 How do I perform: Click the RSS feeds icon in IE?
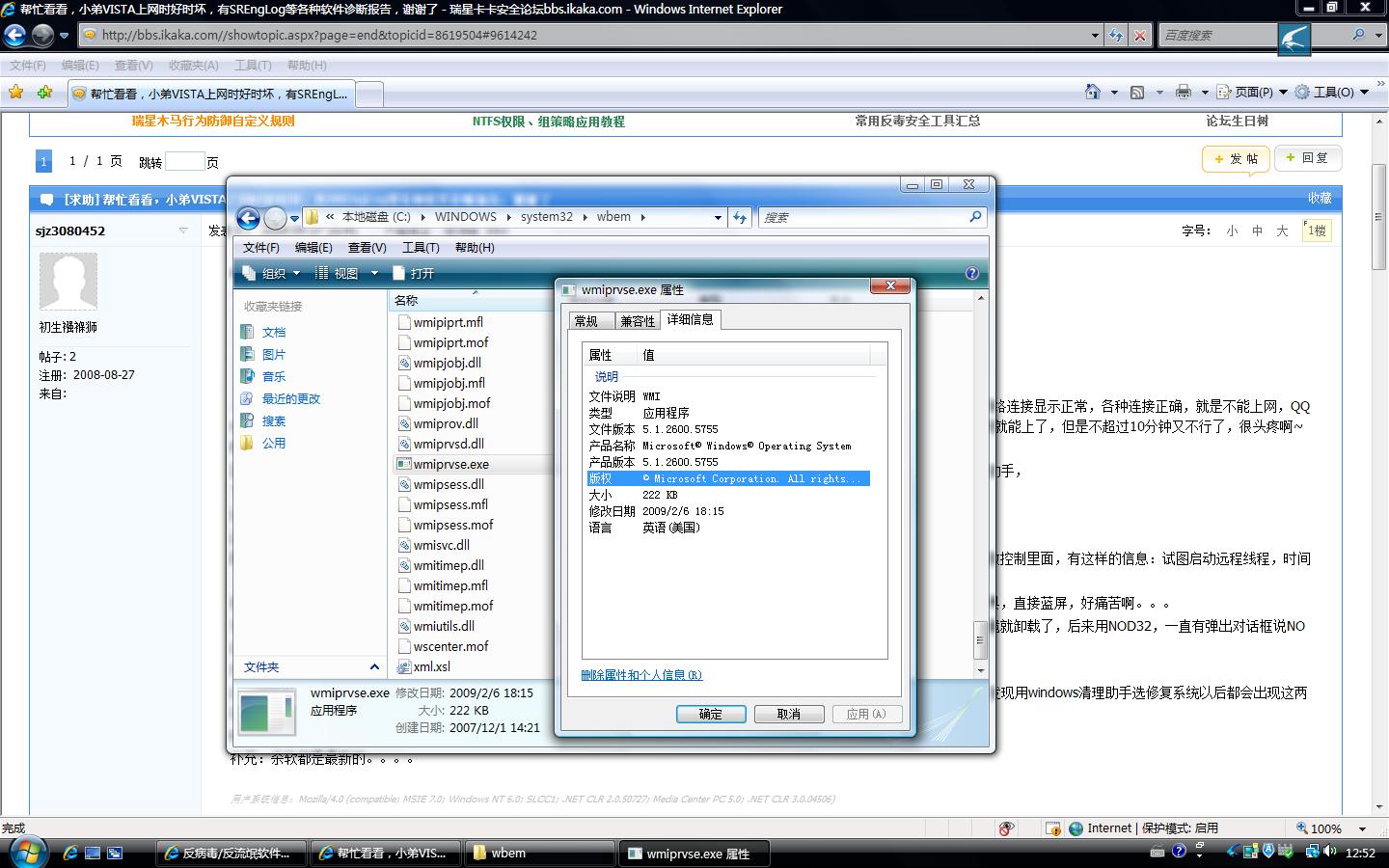(1137, 92)
